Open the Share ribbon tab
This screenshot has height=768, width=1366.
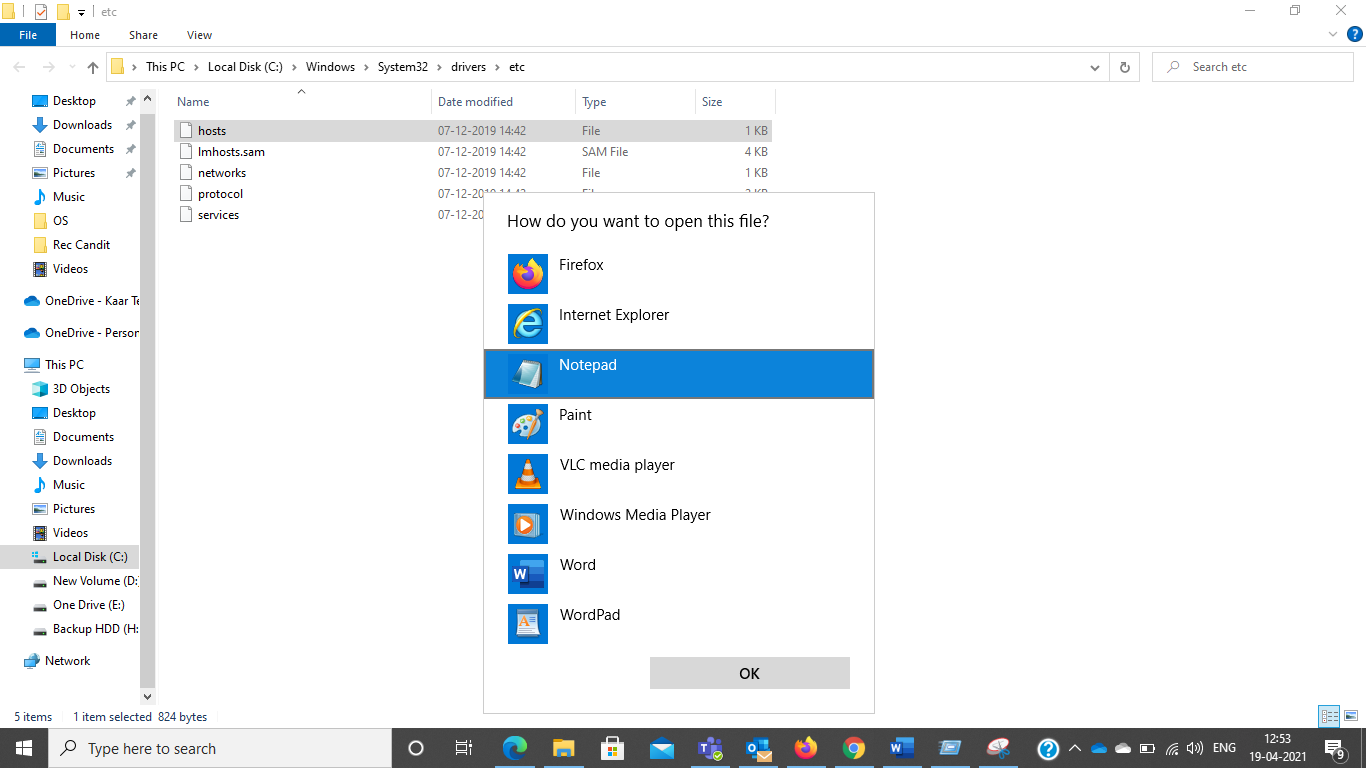point(143,35)
